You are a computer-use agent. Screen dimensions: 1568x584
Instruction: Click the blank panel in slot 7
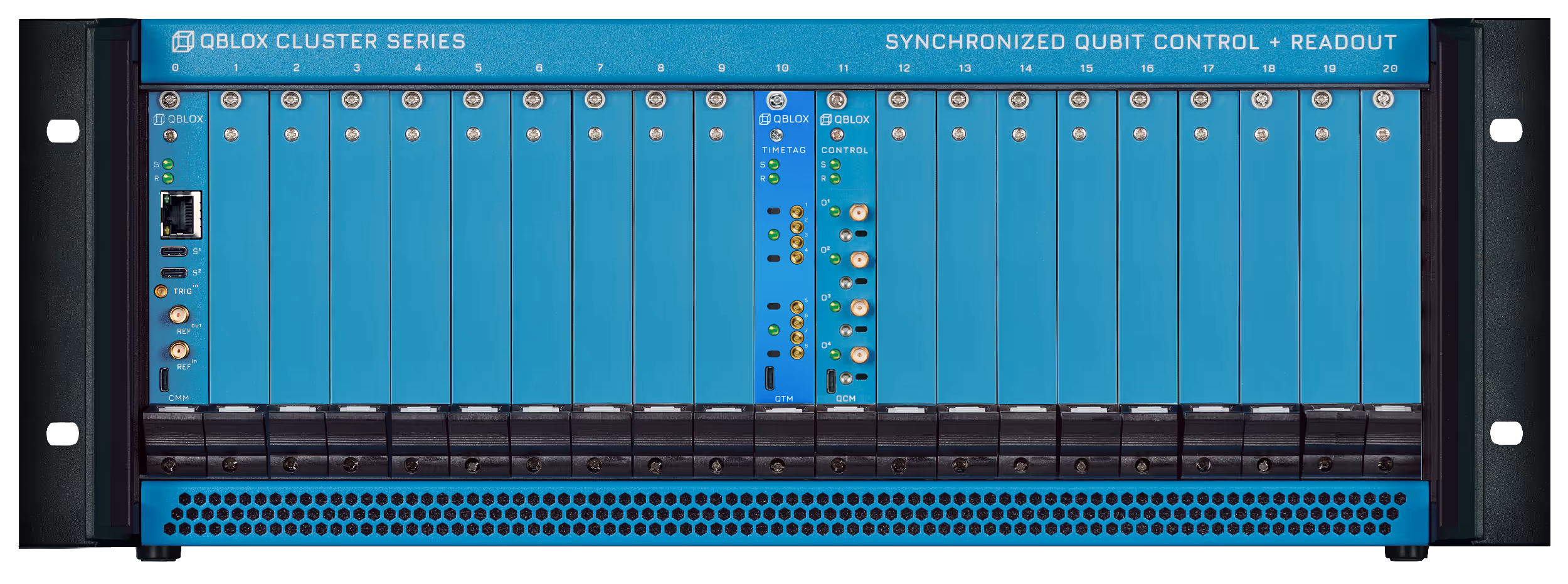pos(602,248)
